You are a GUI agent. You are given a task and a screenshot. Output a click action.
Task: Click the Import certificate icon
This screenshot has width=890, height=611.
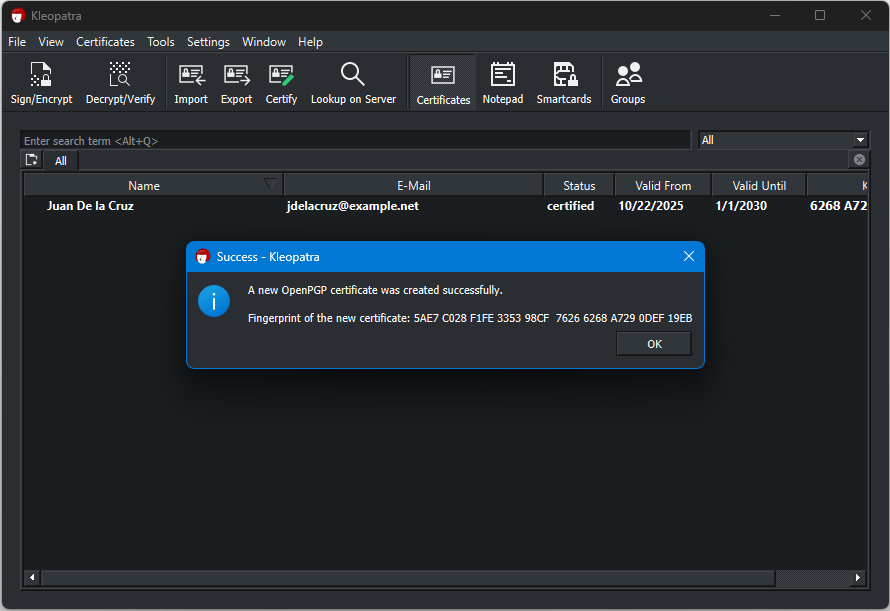[x=190, y=83]
